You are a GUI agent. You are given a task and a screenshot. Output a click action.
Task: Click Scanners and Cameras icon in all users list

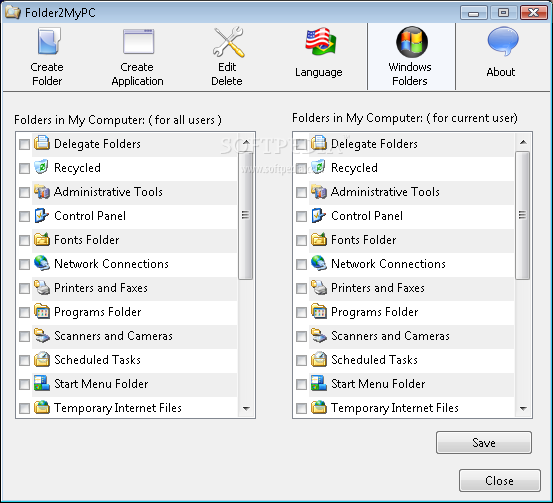[42, 335]
